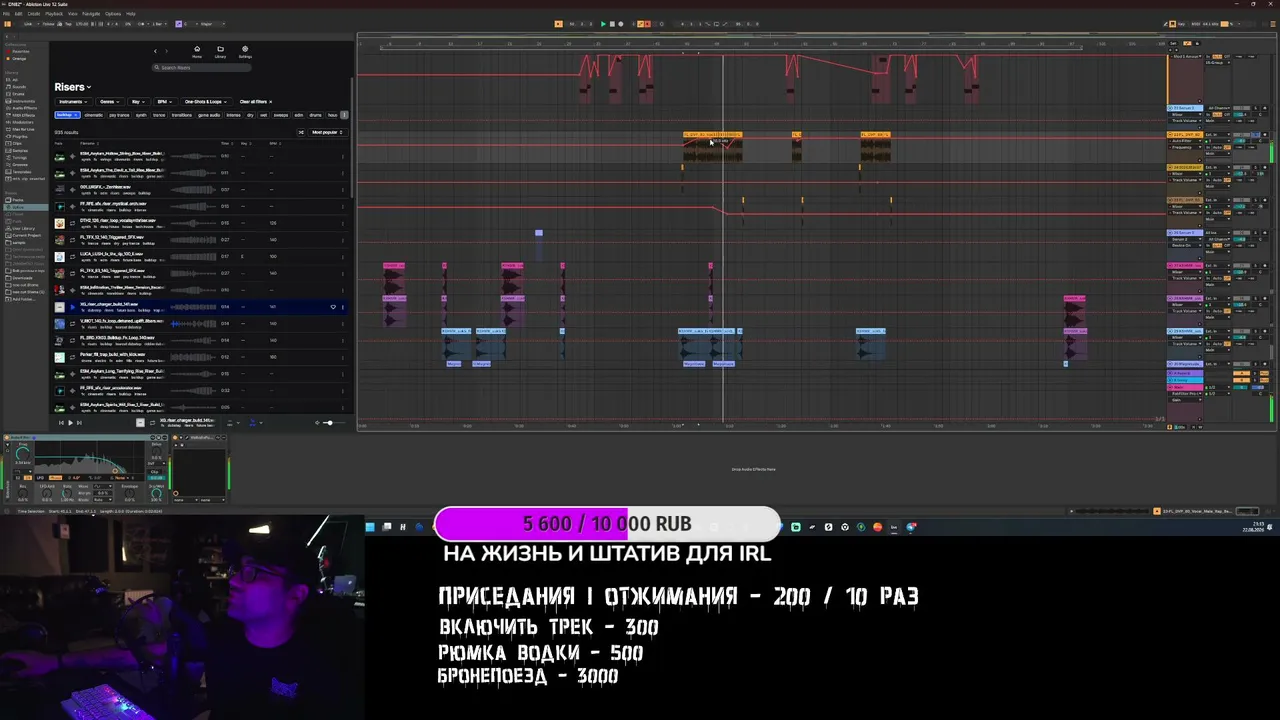The image size is (1280, 720).
Task: Expand Risers category dropdown
Action: [x=73, y=87]
